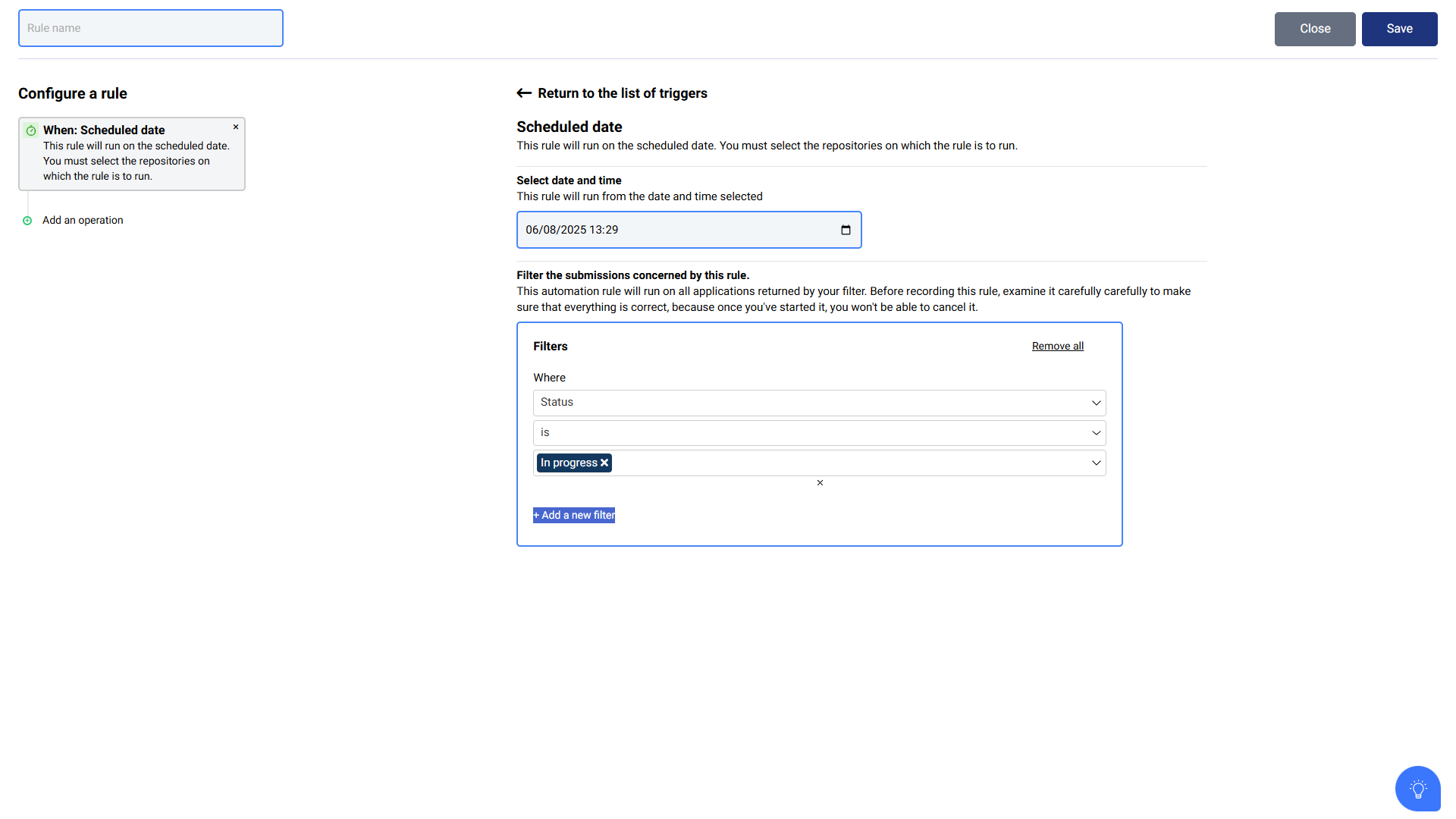Remove the In progress tag
1456x819 pixels.
point(604,463)
